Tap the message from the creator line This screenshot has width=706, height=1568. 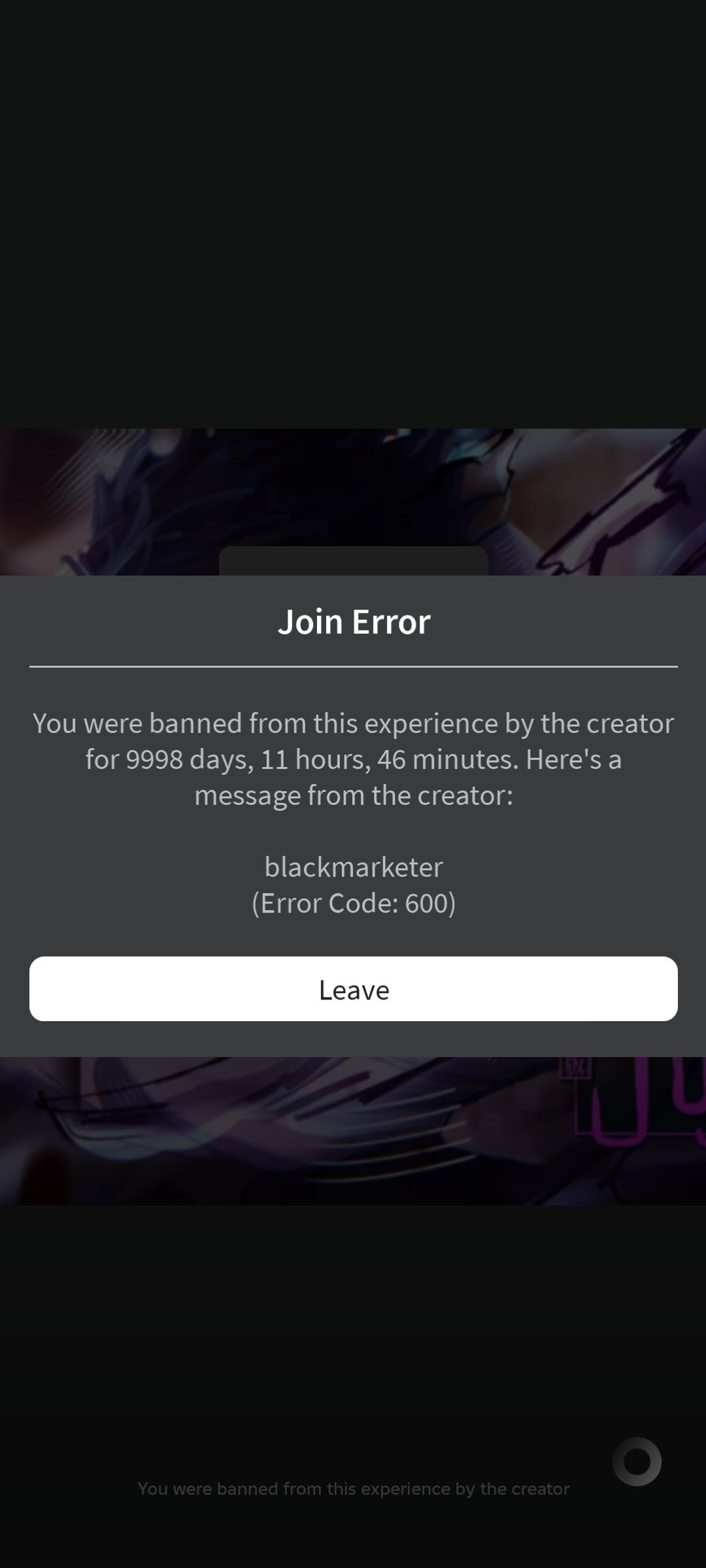click(x=354, y=795)
